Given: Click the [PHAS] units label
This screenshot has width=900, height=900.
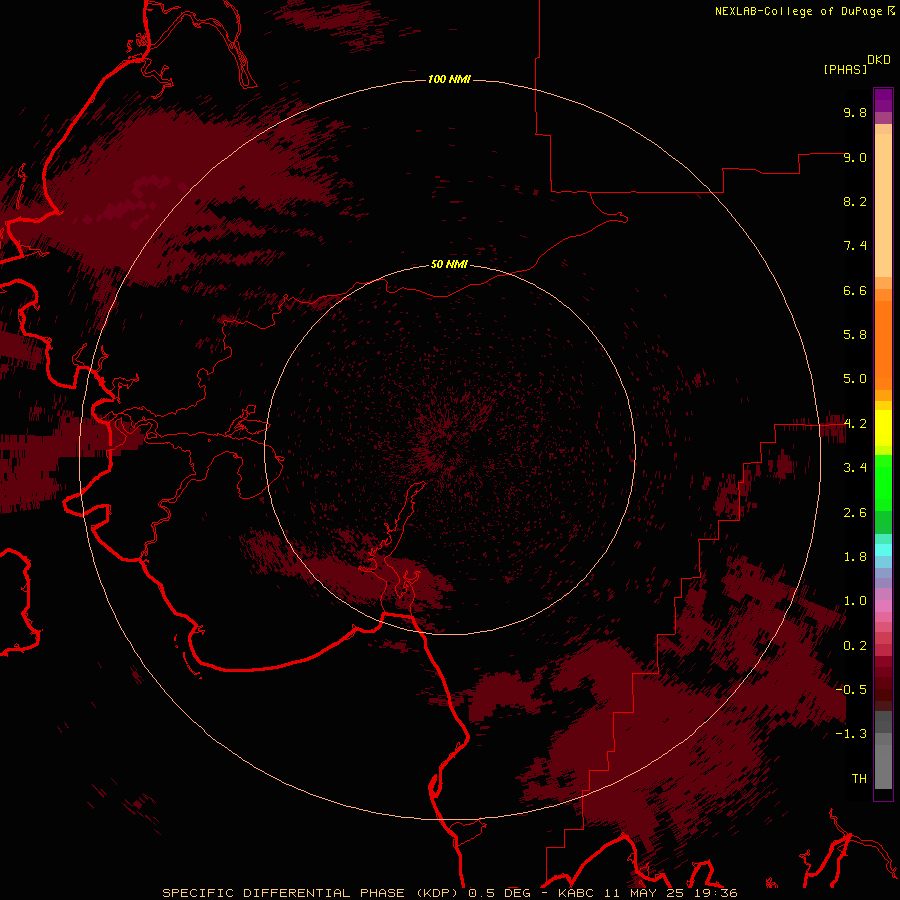Looking at the screenshot, I should tap(845, 69).
